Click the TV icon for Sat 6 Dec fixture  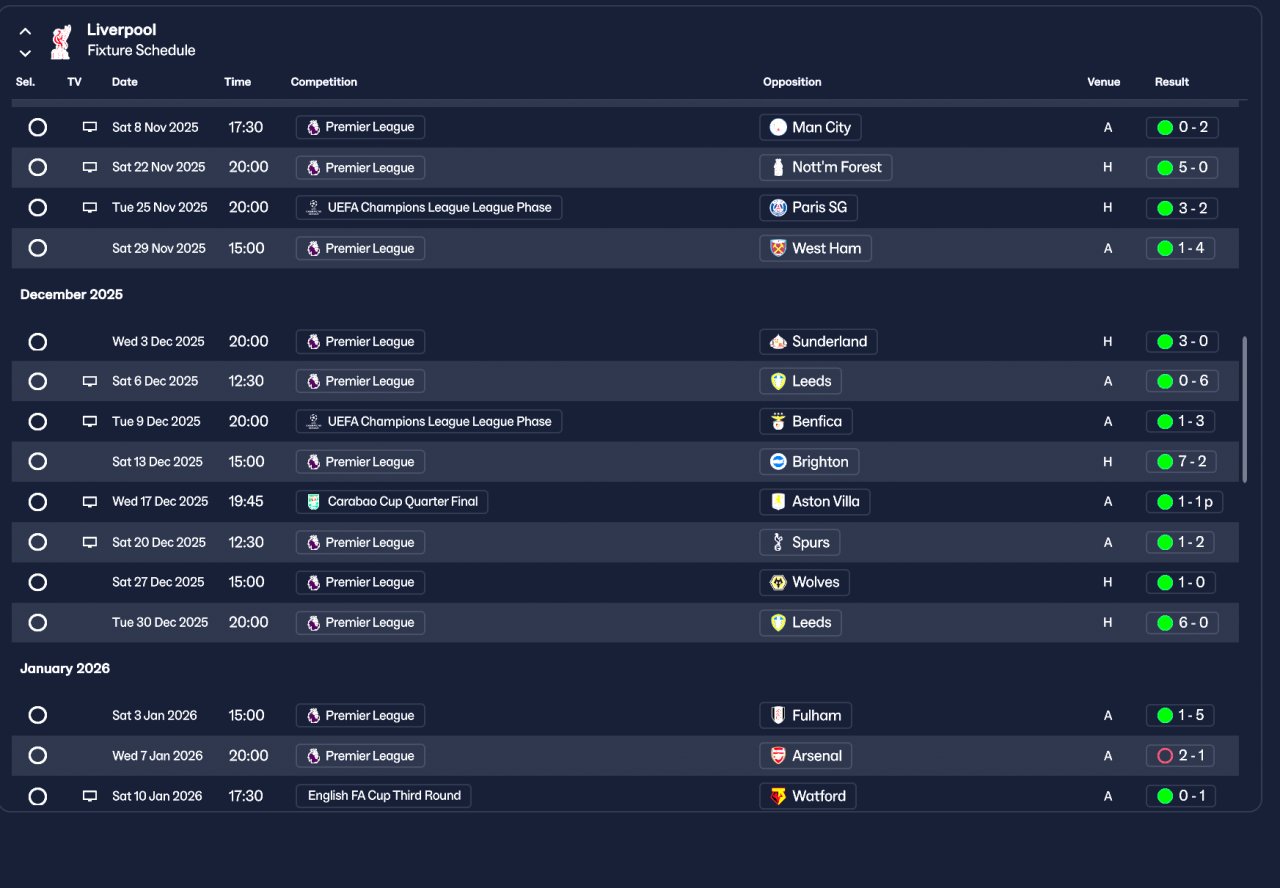[90, 381]
